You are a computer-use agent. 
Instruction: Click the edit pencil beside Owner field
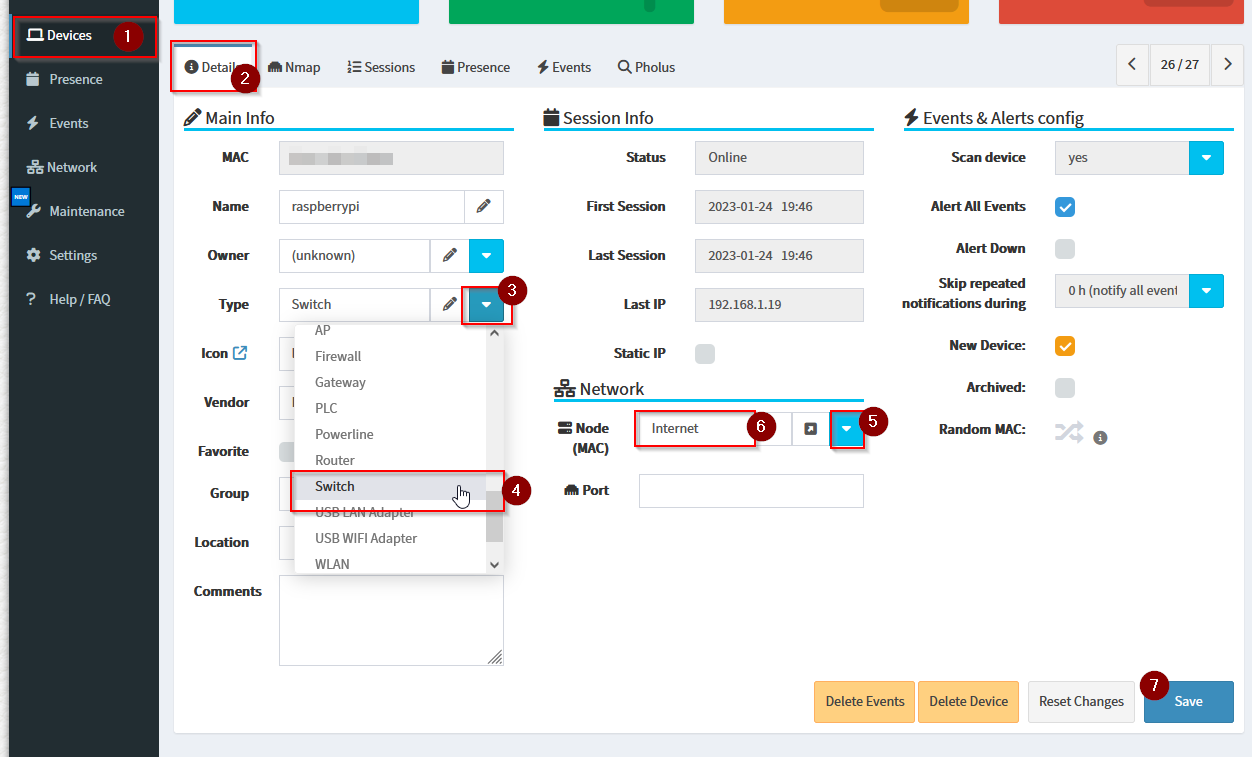coord(450,256)
